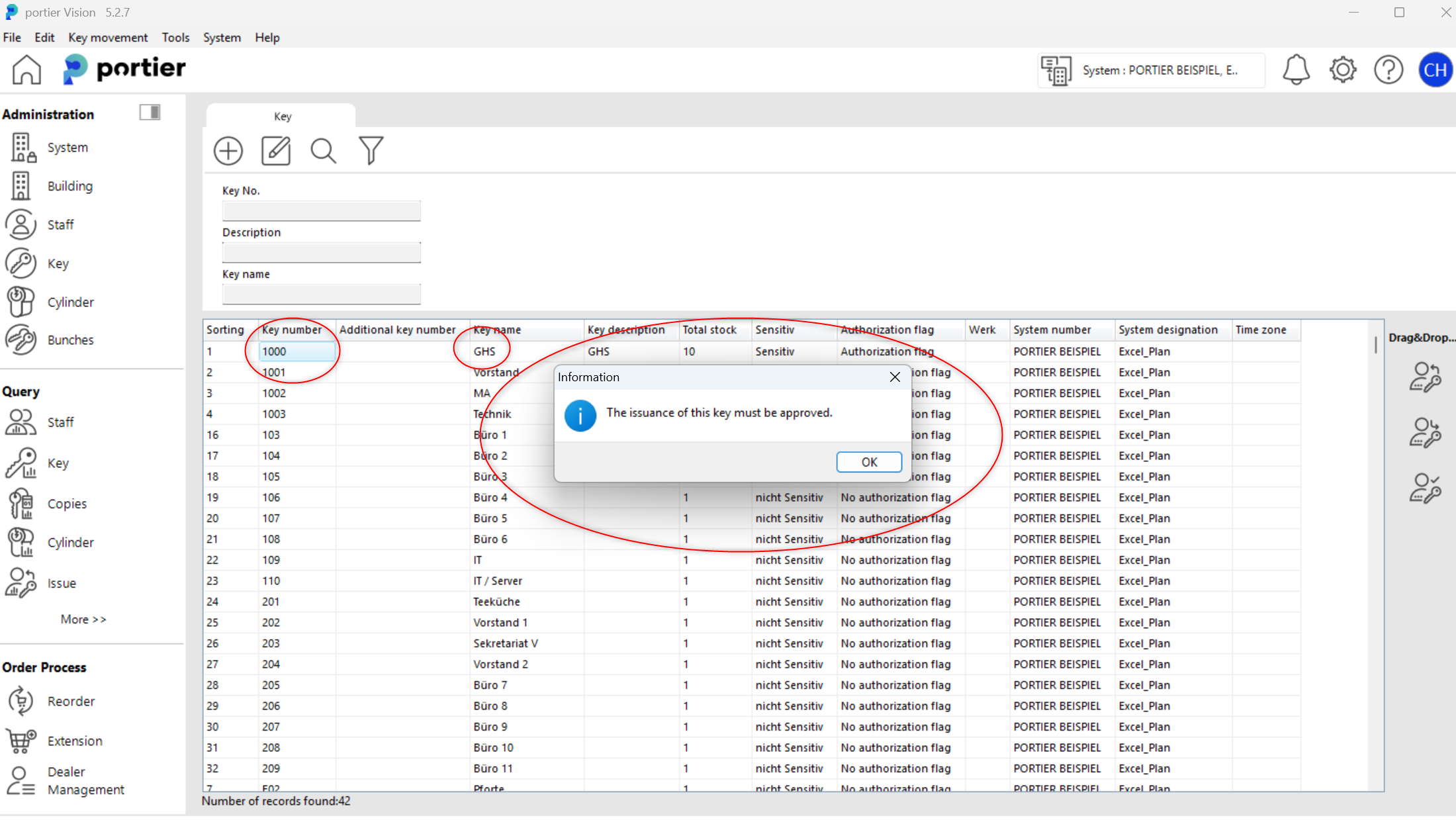Open the Tools menu

[175, 38]
